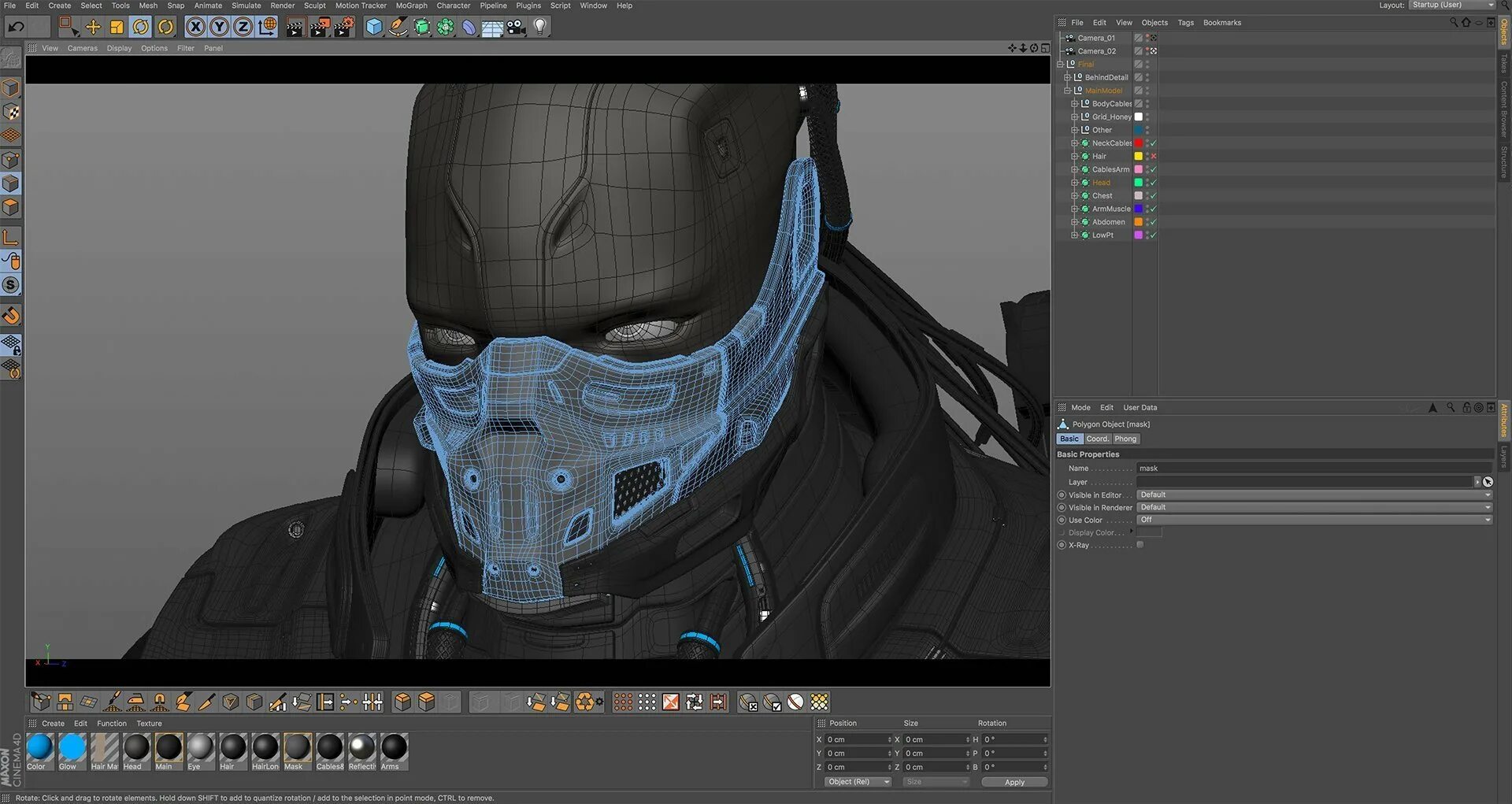Viewport: 1512px width, 804px height.
Task: Add a Camera object from toolbar
Action: [x=516, y=28]
